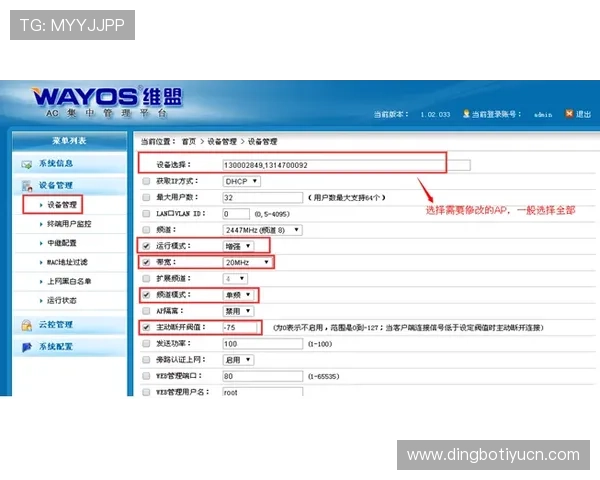The image size is (600, 480).
Task: Click the 发送功率 field showing 100
Action: [x=262, y=344]
